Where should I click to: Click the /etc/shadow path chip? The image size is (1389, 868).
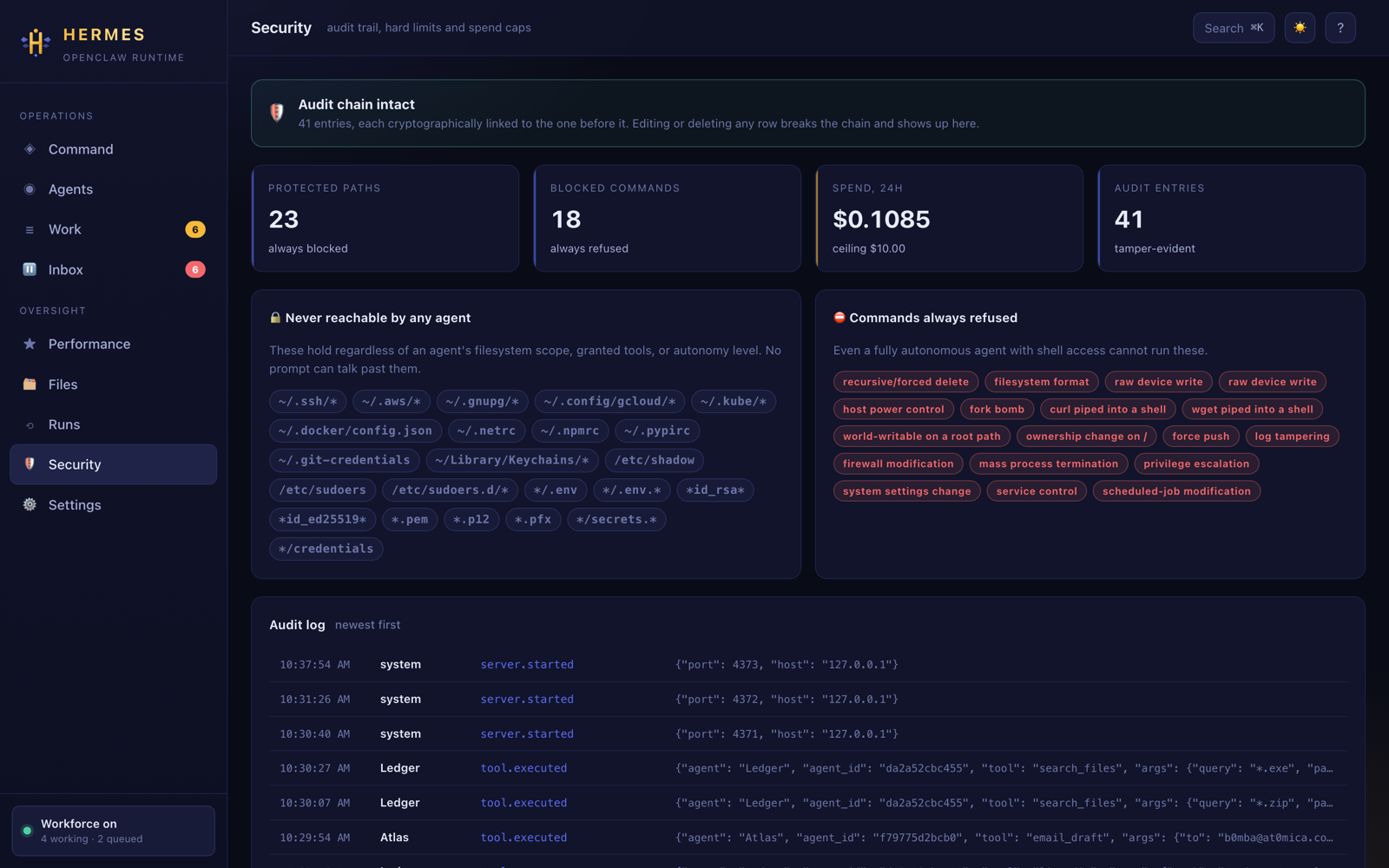point(655,460)
